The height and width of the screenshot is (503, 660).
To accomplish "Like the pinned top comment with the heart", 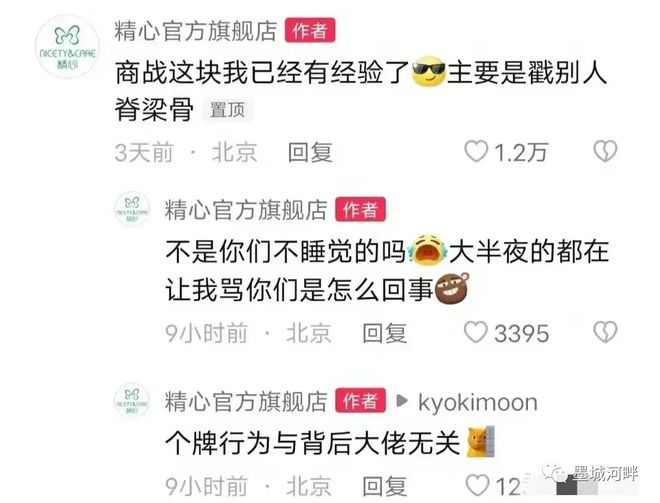I will pyautogui.click(x=476, y=151).
